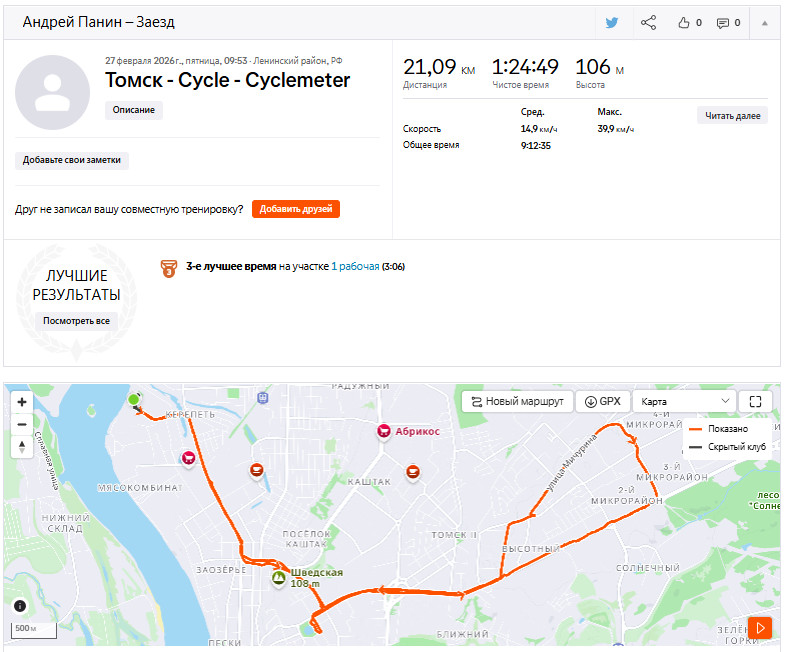This screenshot has width=793, height=652.
Task: Collapse the workout header panel arrow
Action: point(765,23)
